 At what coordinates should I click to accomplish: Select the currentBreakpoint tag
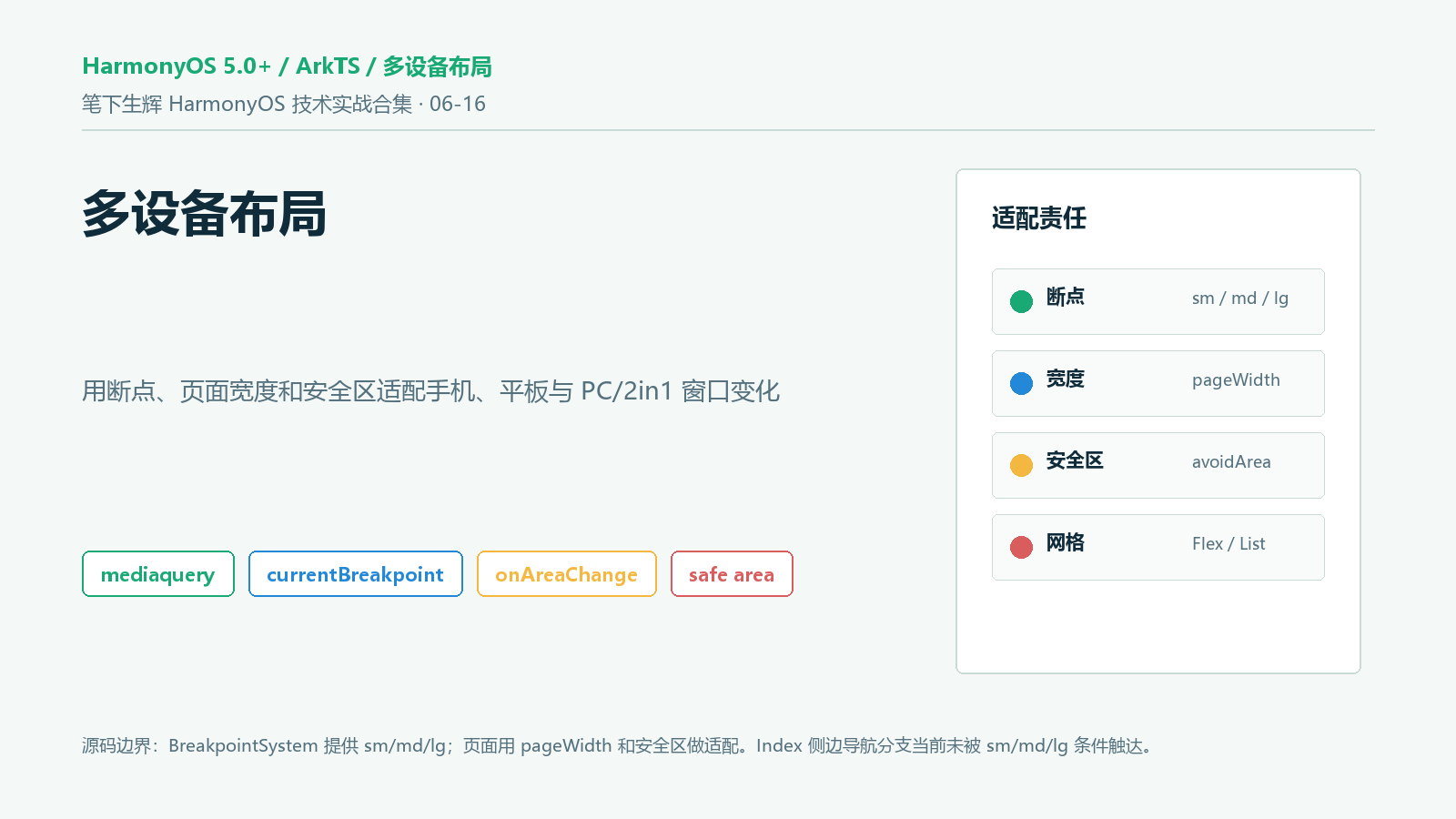pos(356,574)
